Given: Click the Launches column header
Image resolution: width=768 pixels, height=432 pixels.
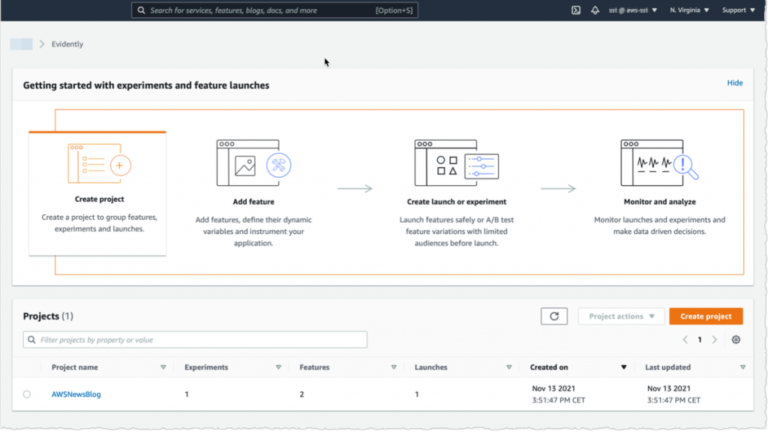Looking at the screenshot, I should point(431,367).
